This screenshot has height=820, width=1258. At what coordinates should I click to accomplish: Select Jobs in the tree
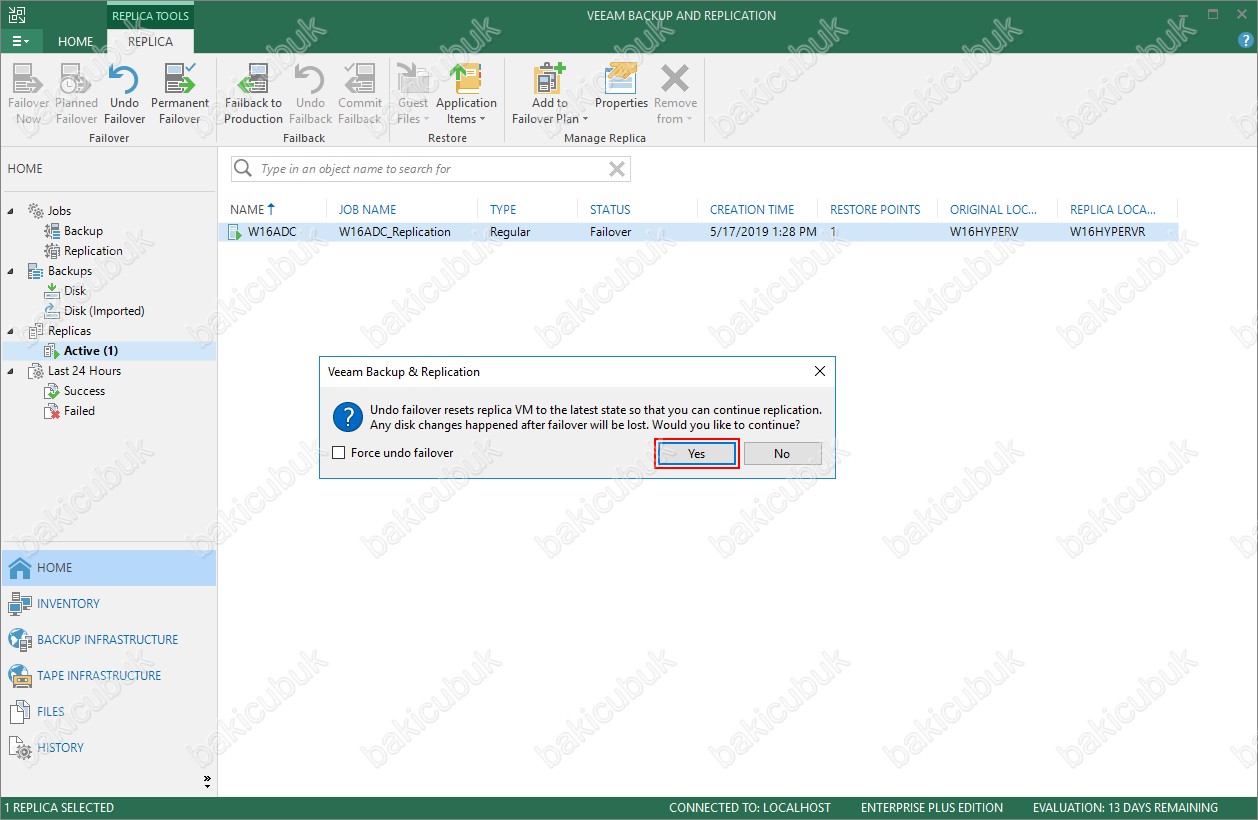[59, 211]
